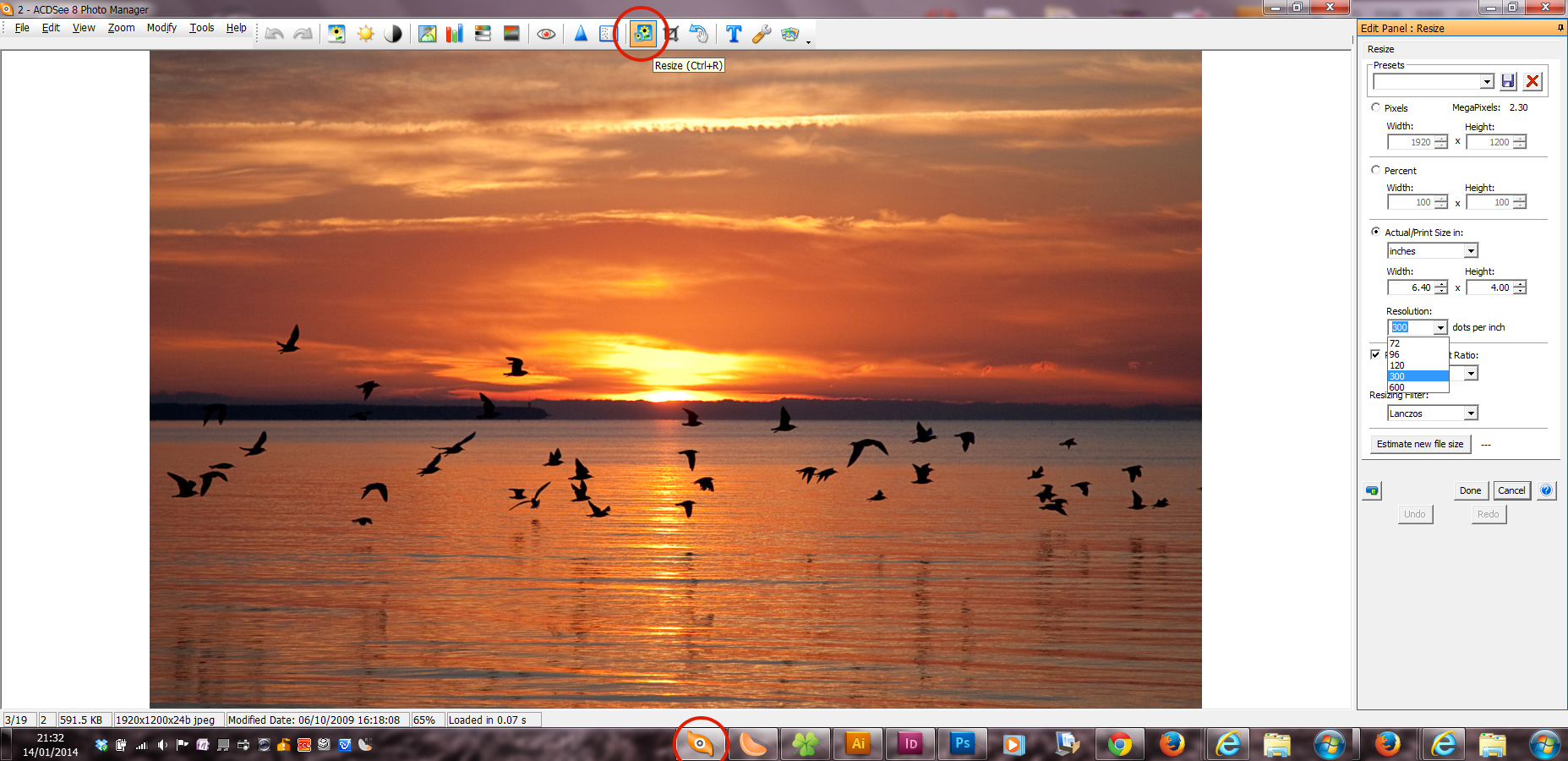The height and width of the screenshot is (761, 1568).
Task: Click the preview icon beside Done button
Action: 1372,490
